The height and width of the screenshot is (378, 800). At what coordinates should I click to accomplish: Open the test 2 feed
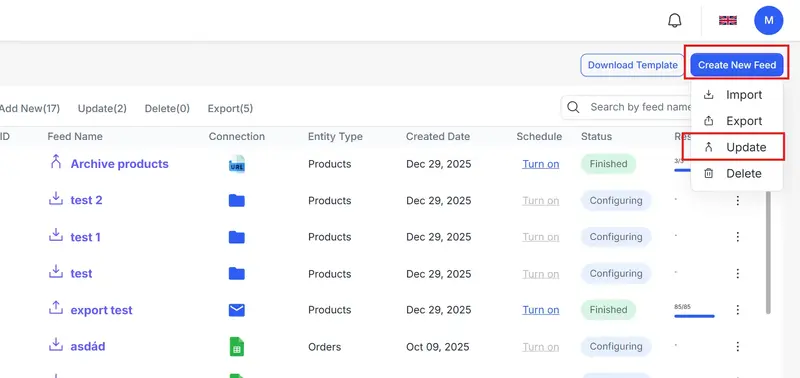coord(86,200)
